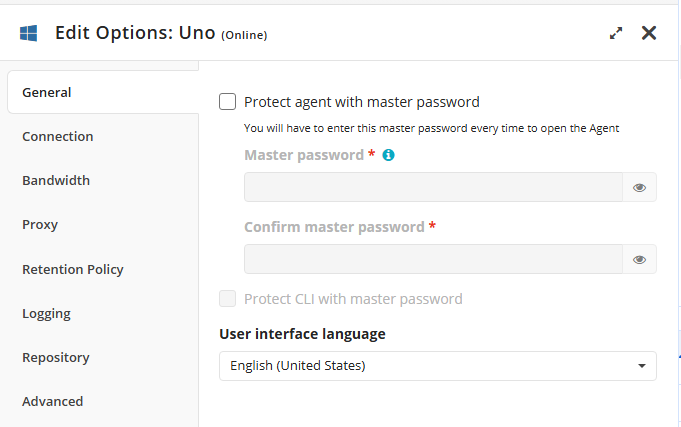Open User interface language dropdown
This screenshot has width=681, height=427.
[x=437, y=365]
